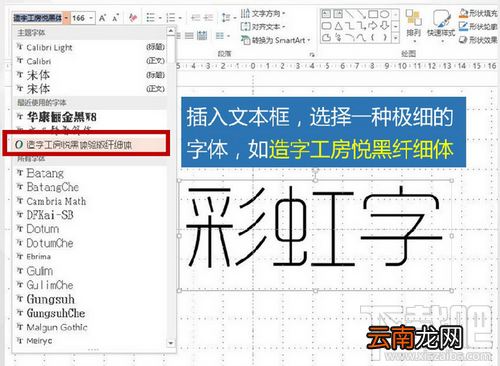Click Shape Fill (形状填充)
Image resolution: width=500 pixels, height=366 pixels.
[x=478, y=13]
